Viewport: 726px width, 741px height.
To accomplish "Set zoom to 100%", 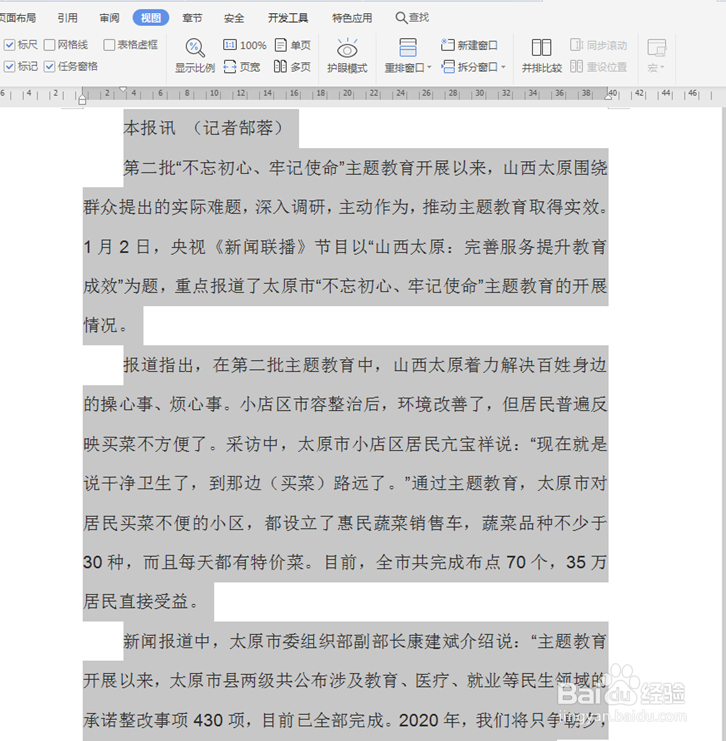I will coord(244,45).
